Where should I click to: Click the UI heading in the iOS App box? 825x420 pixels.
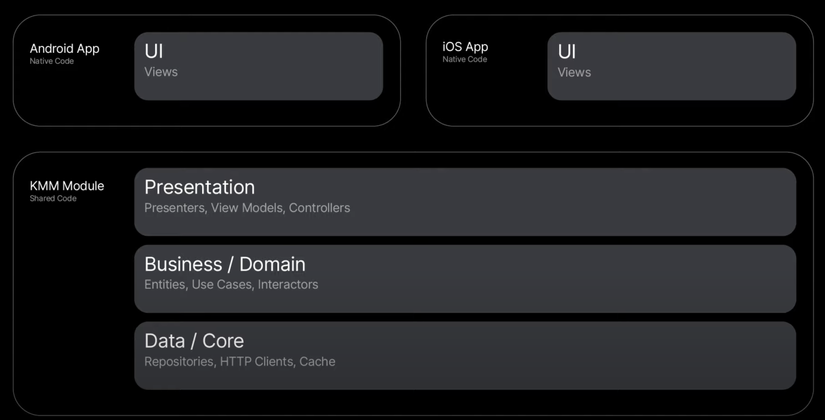coord(566,51)
